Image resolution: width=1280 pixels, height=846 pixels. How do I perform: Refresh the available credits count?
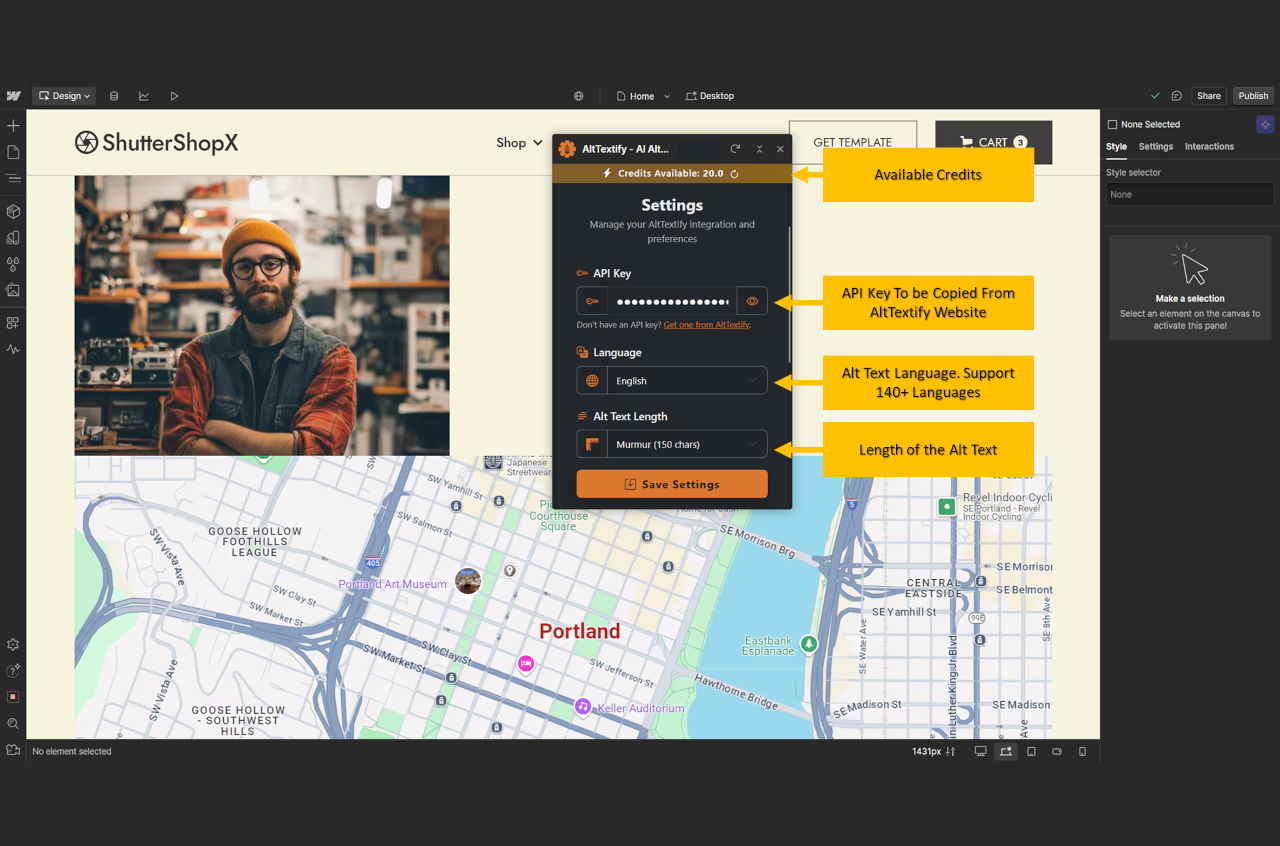(x=734, y=174)
